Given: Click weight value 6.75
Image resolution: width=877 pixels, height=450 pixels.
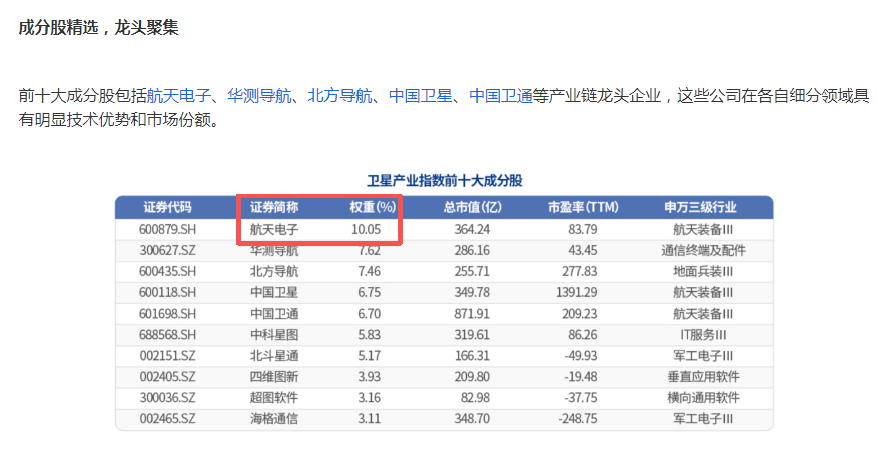Looking at the screenshot, I should tap(370, 292).
